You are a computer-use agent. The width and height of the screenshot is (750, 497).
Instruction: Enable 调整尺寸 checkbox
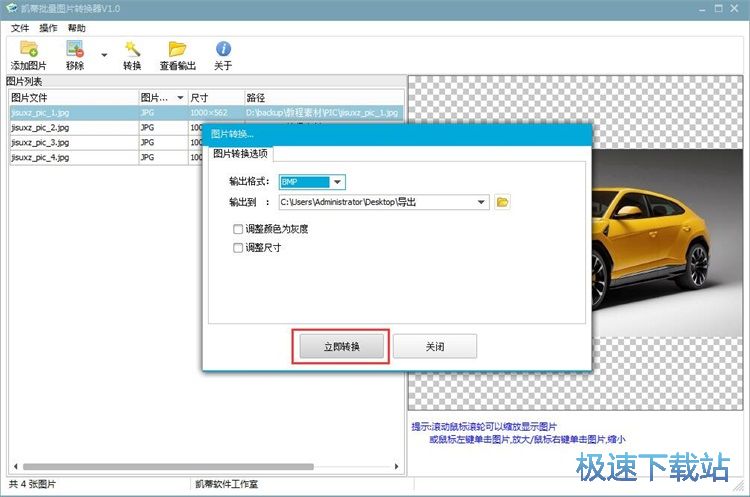238,248
